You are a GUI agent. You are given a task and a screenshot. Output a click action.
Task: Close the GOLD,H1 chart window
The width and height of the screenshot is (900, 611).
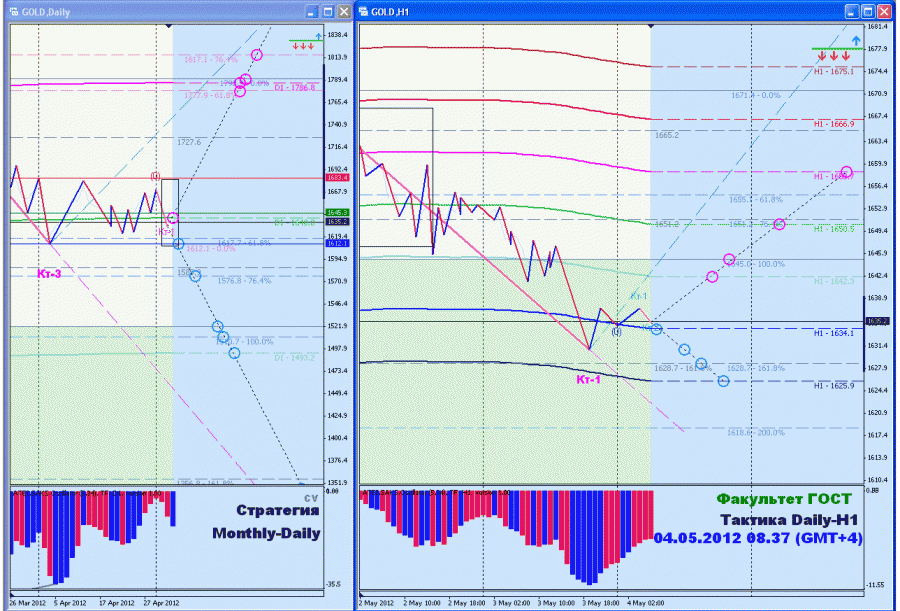click(x=884, y=11)
